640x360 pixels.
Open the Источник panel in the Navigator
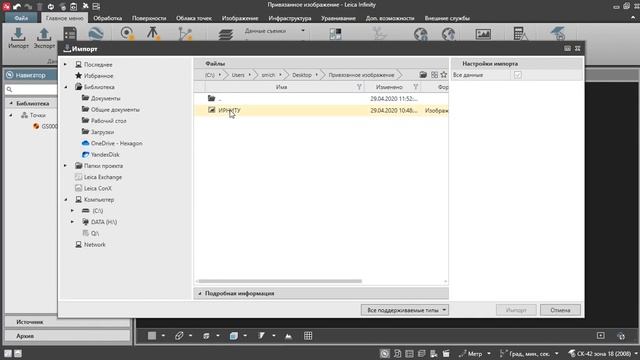coord(67,322)
